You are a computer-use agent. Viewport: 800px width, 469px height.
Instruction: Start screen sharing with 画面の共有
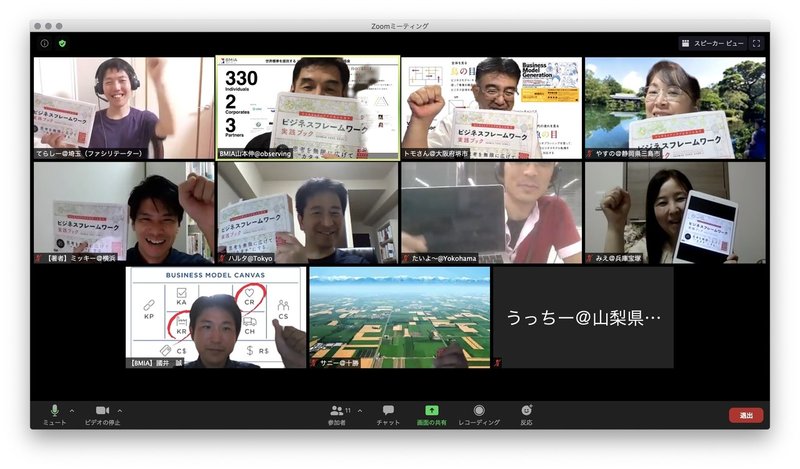tap(432, 414)
